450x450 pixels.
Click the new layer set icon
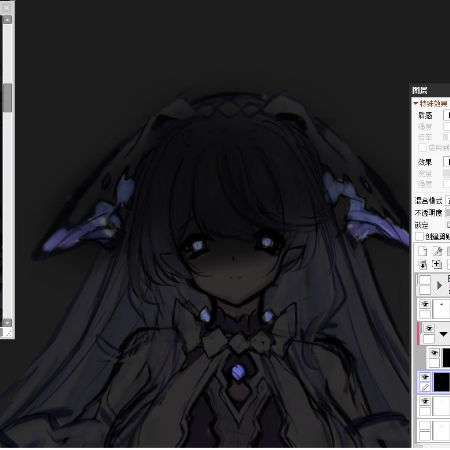[x=437, y=265]
